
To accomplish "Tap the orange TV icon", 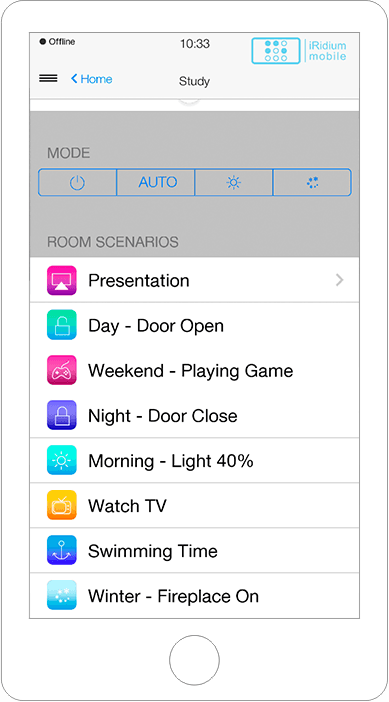I will tap(62, 505).
